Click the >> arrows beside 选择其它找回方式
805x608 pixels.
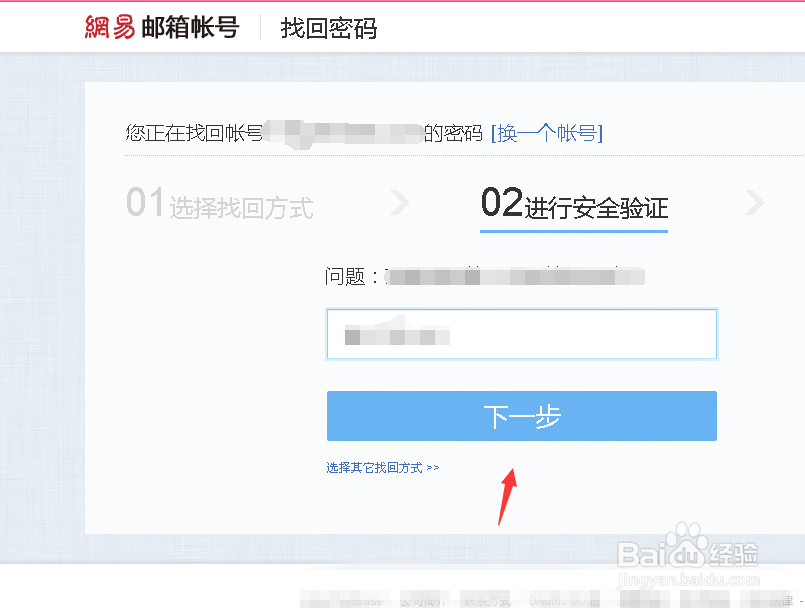click(433, 468)
